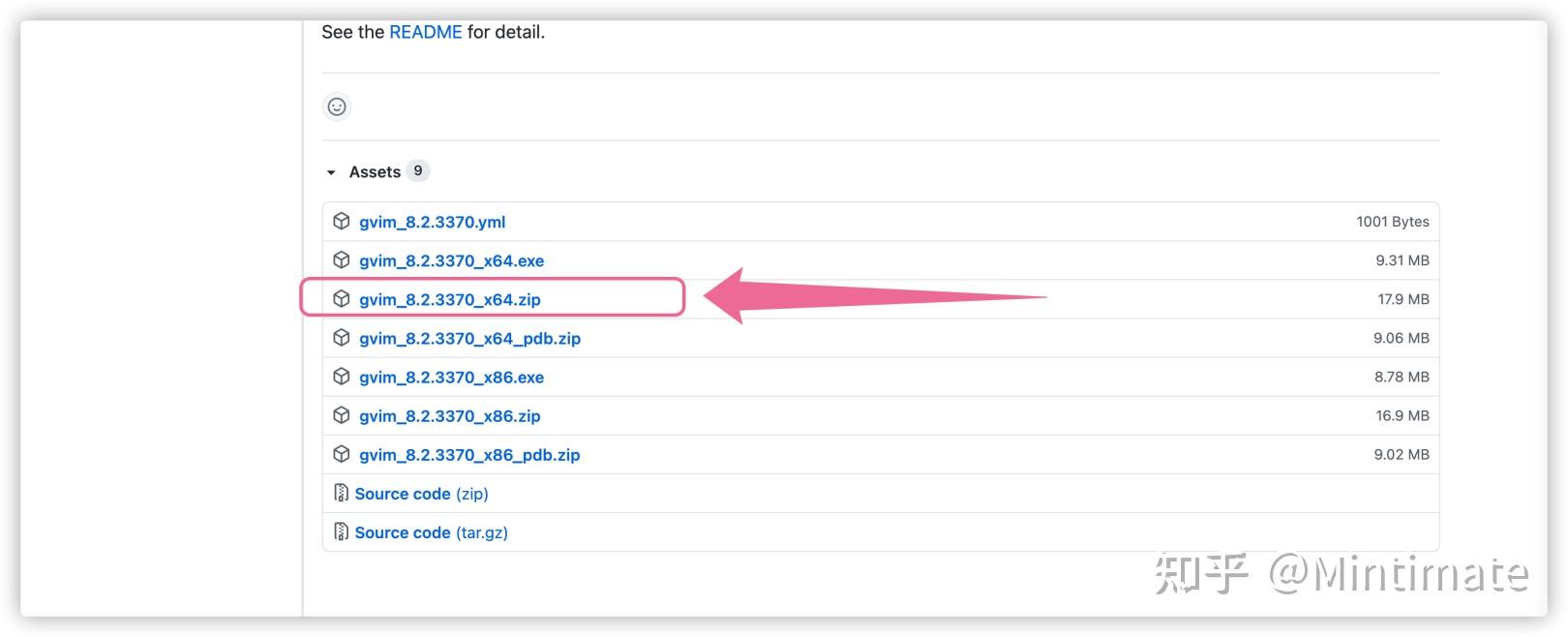Image resolution: width=1568 pixels, height=637 pixels.
Task: Download gvim_8.2.3370.yml file
Action: [432, 222]
